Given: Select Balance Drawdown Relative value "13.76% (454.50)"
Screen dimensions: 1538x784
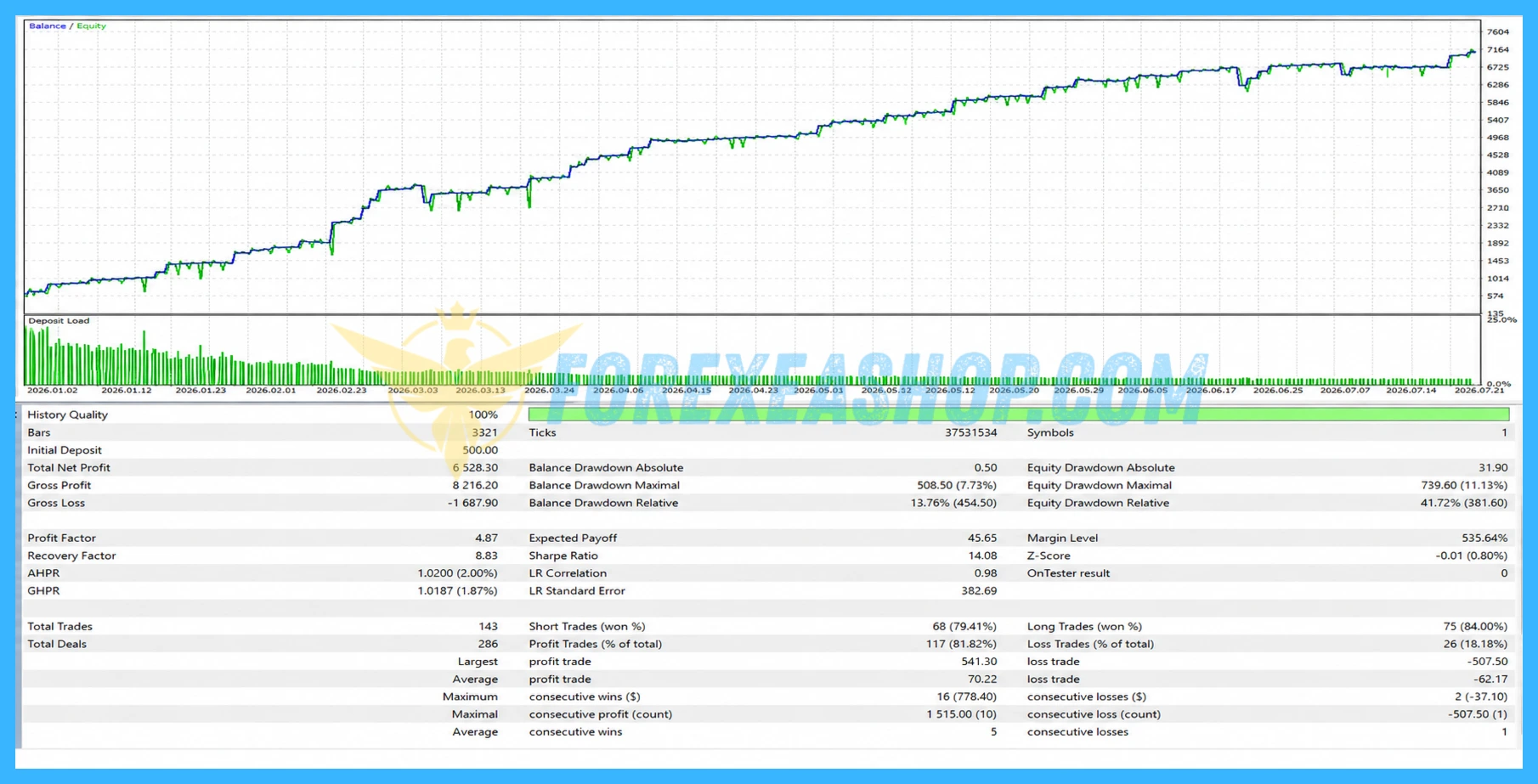Looking at the screenshot, I should point(953,503).
